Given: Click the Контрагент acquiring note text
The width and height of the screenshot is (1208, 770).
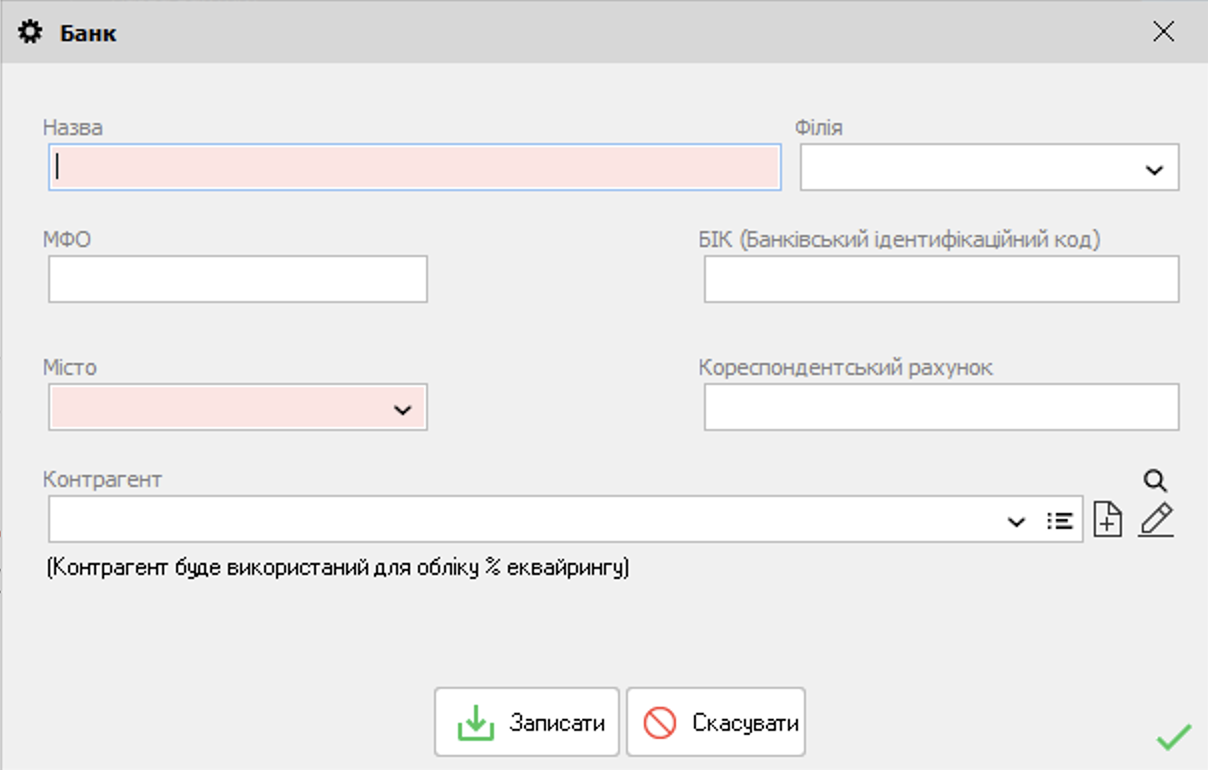Looking at the screenshot, I should tap(338, 568).
